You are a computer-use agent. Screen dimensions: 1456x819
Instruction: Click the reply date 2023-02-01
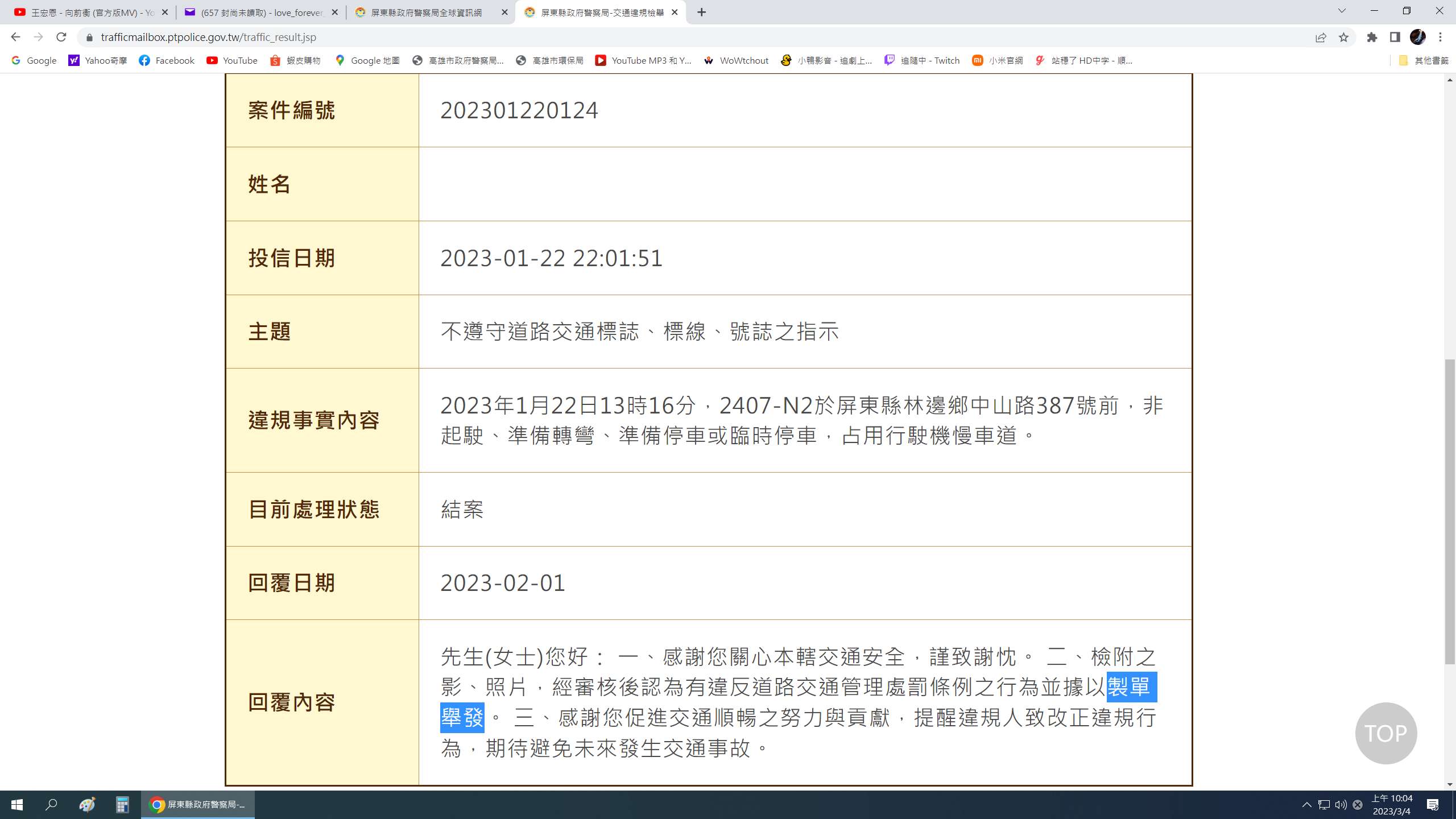pos(503,583)
